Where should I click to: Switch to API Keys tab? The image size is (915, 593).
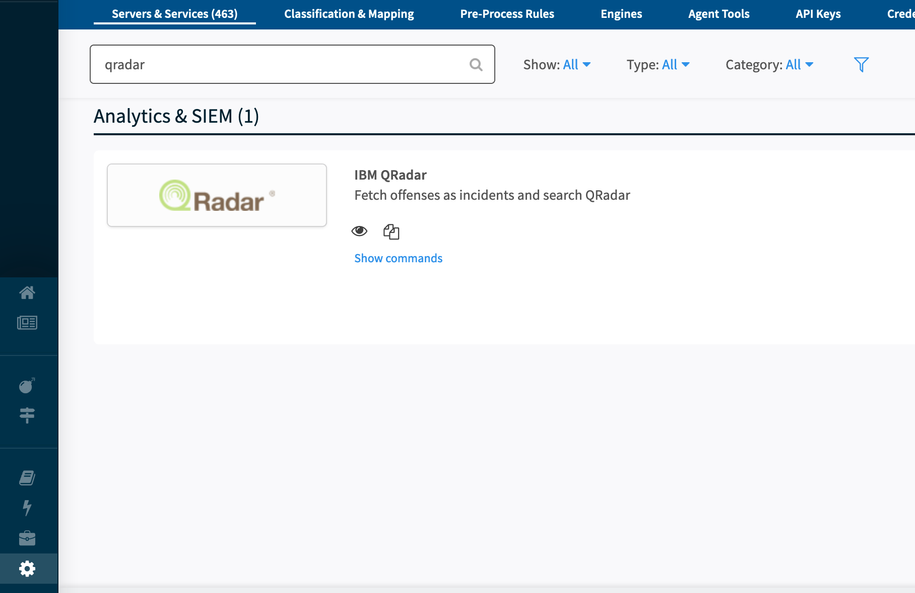tap(818, 14)
